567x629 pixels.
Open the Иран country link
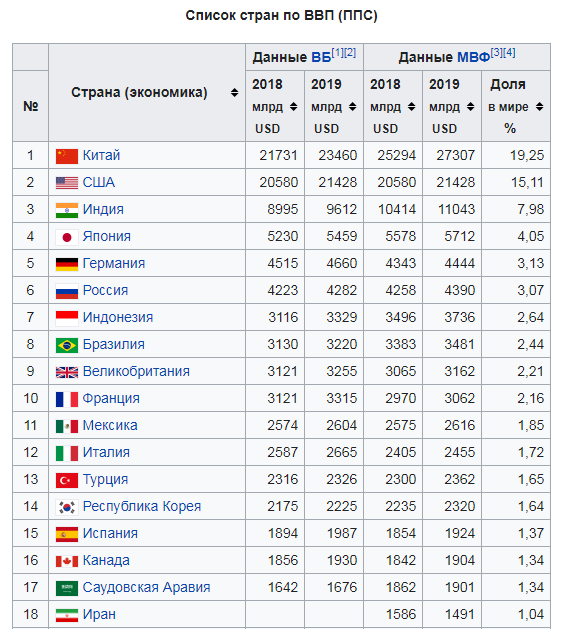99,615
